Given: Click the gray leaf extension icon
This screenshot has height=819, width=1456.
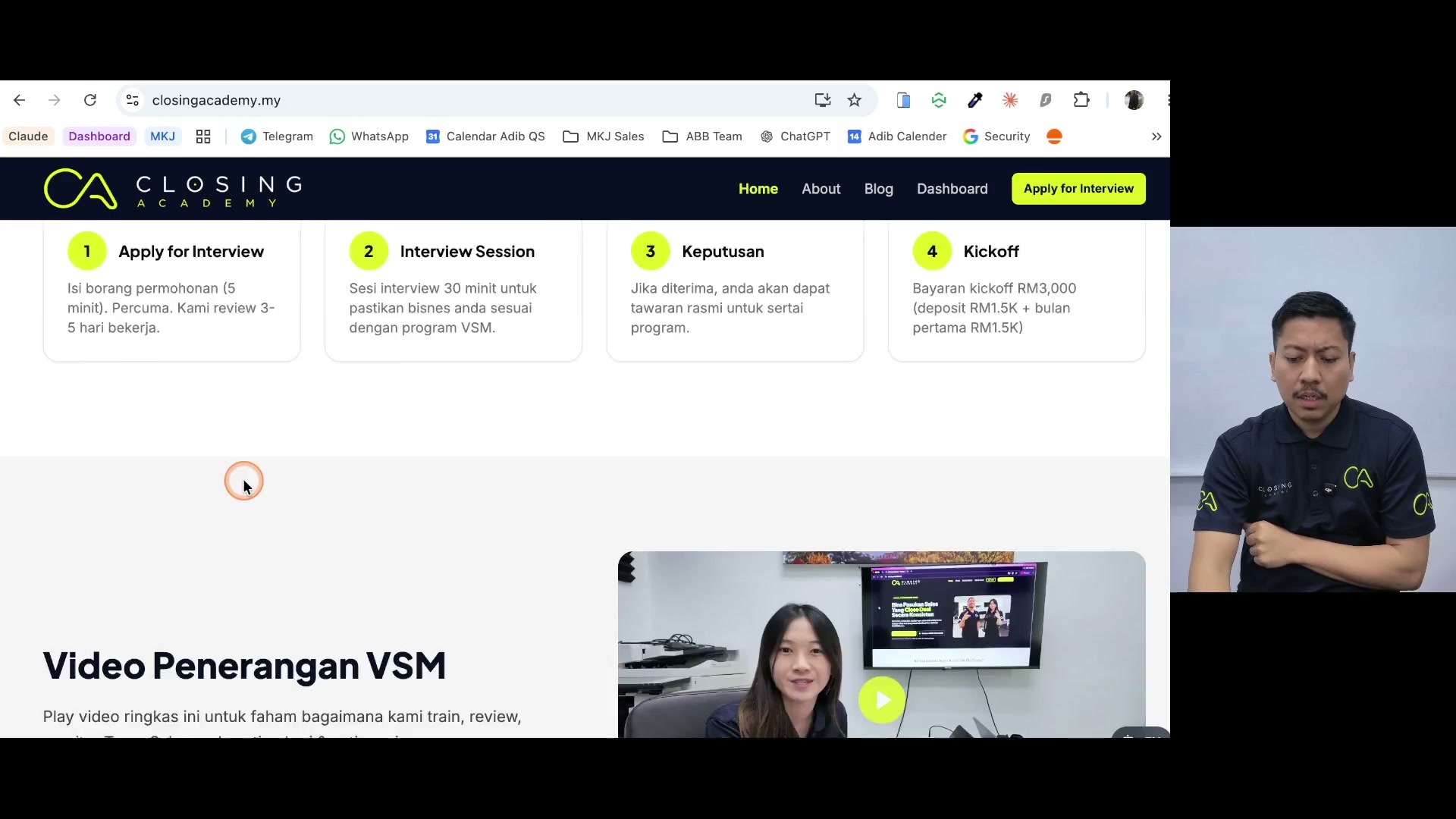Looking at the screenshot, I should click(x=1046, y=100).
